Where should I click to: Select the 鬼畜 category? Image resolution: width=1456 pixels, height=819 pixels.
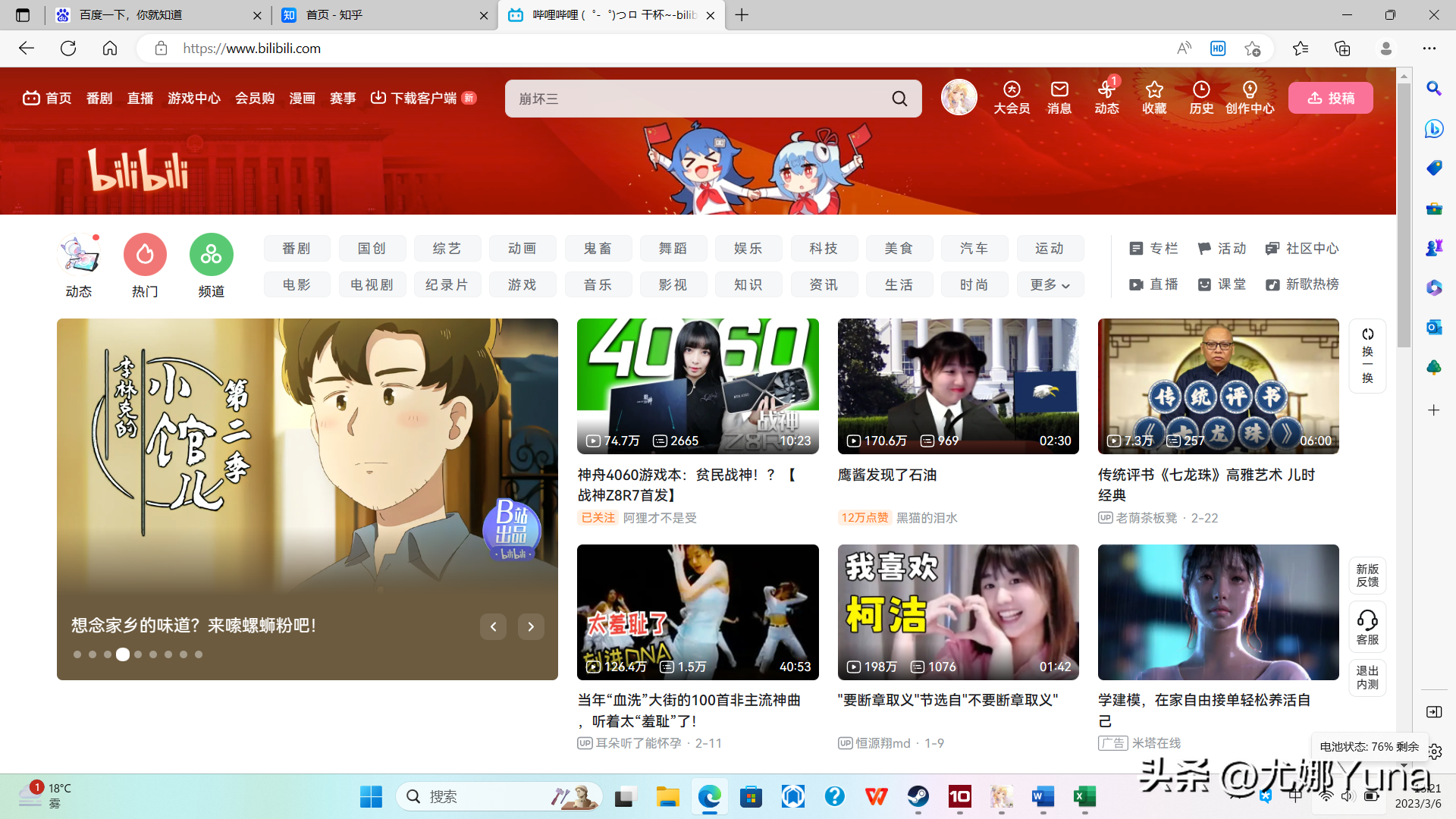[598, 248]
